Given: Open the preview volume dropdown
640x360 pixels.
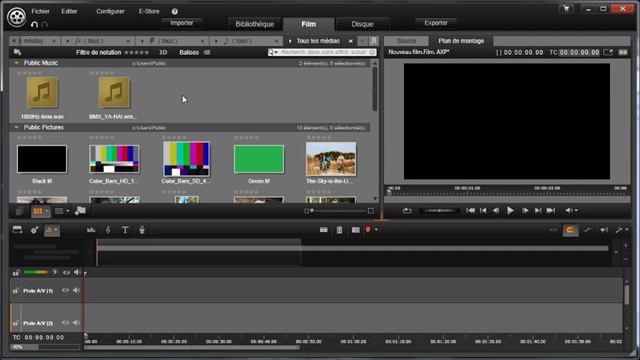Looking at the screenshot, I should (x=571, y=211).
